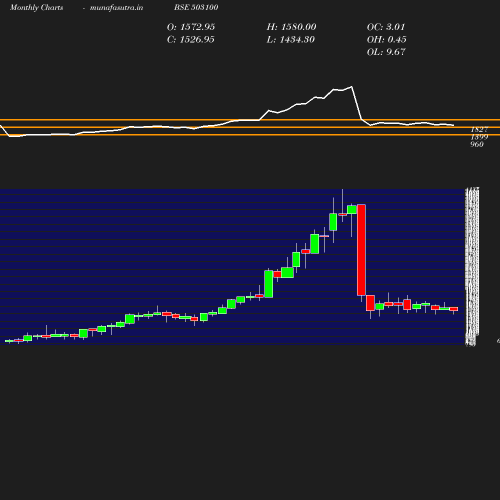The height and width of the screenshot is (500, 500).
Task: Click the 960 price level label
Action: point(477,144)
